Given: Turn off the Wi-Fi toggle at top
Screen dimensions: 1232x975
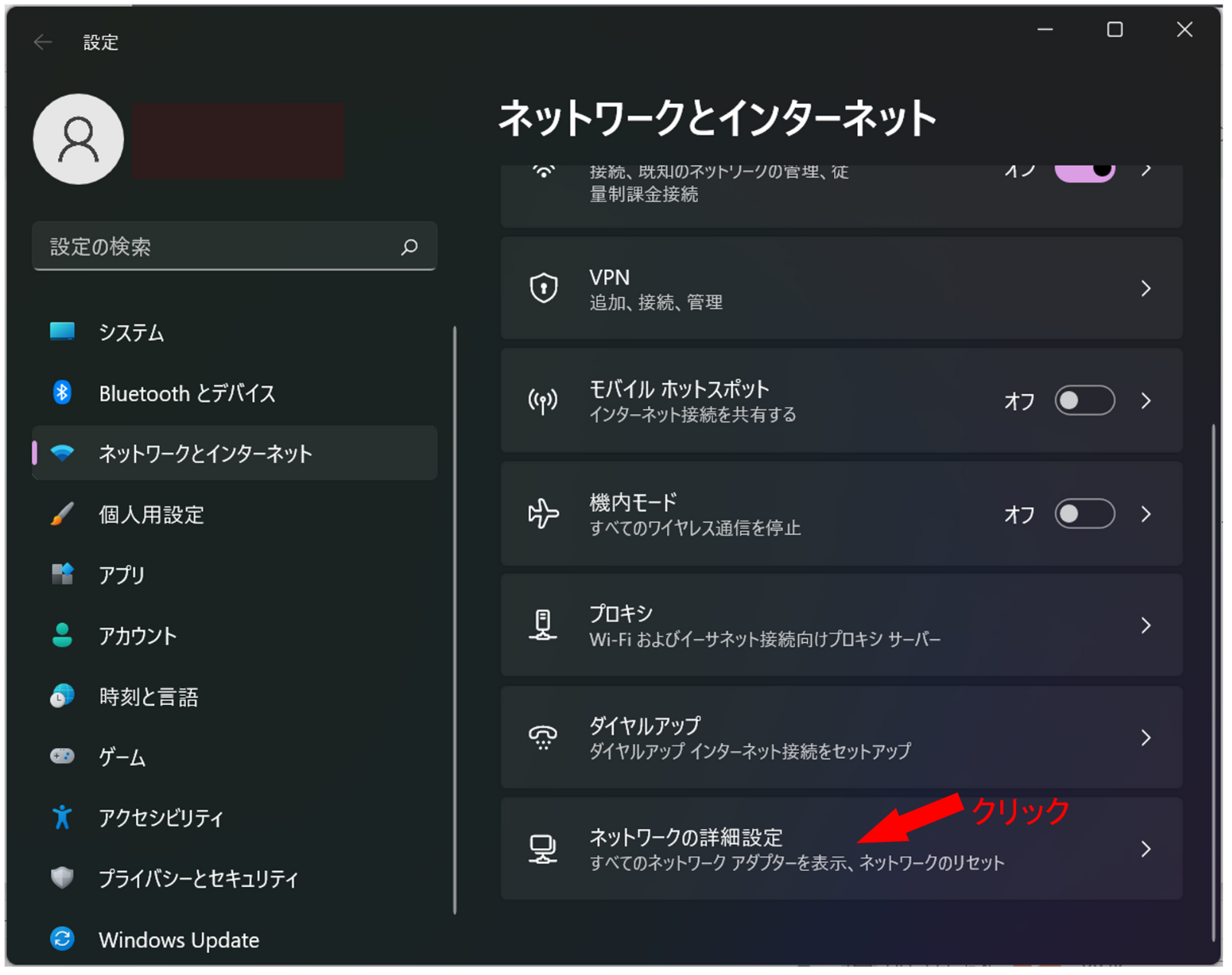Looking at the screenshot, I should (1084, 171).
